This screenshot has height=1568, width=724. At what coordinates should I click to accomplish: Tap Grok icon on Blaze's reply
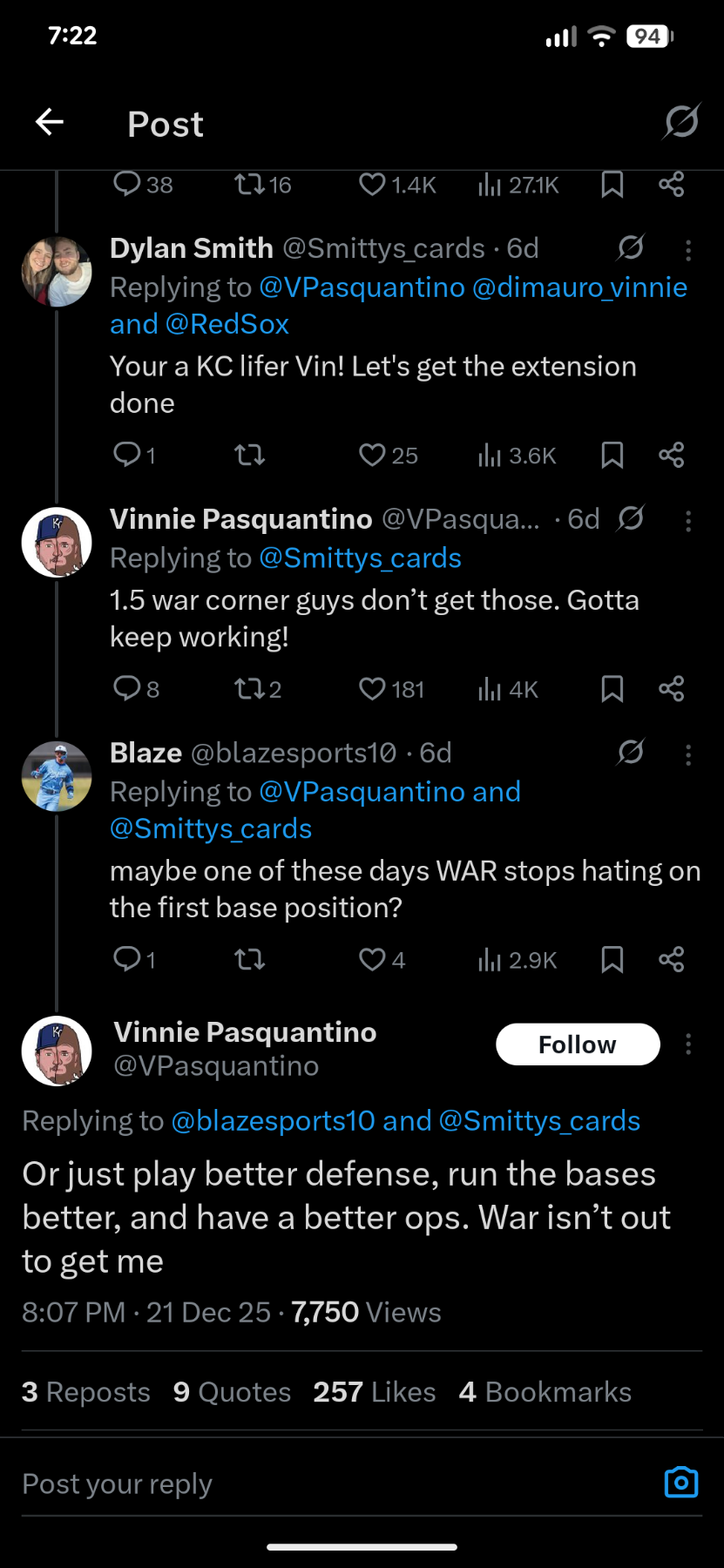[630, 753]
